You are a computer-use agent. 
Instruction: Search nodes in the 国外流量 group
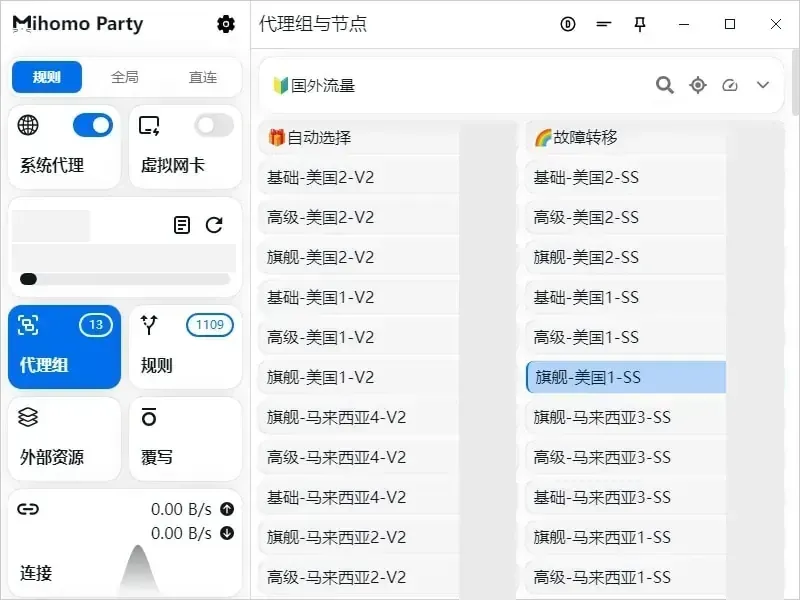coord(664,85)
